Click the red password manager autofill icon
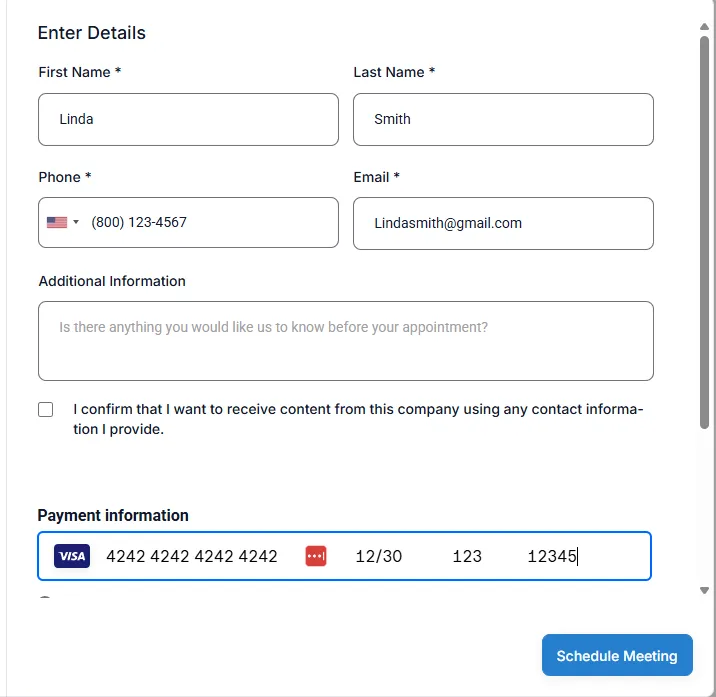Viewport: 716px width, 697px height. click(x=316, y=556)
